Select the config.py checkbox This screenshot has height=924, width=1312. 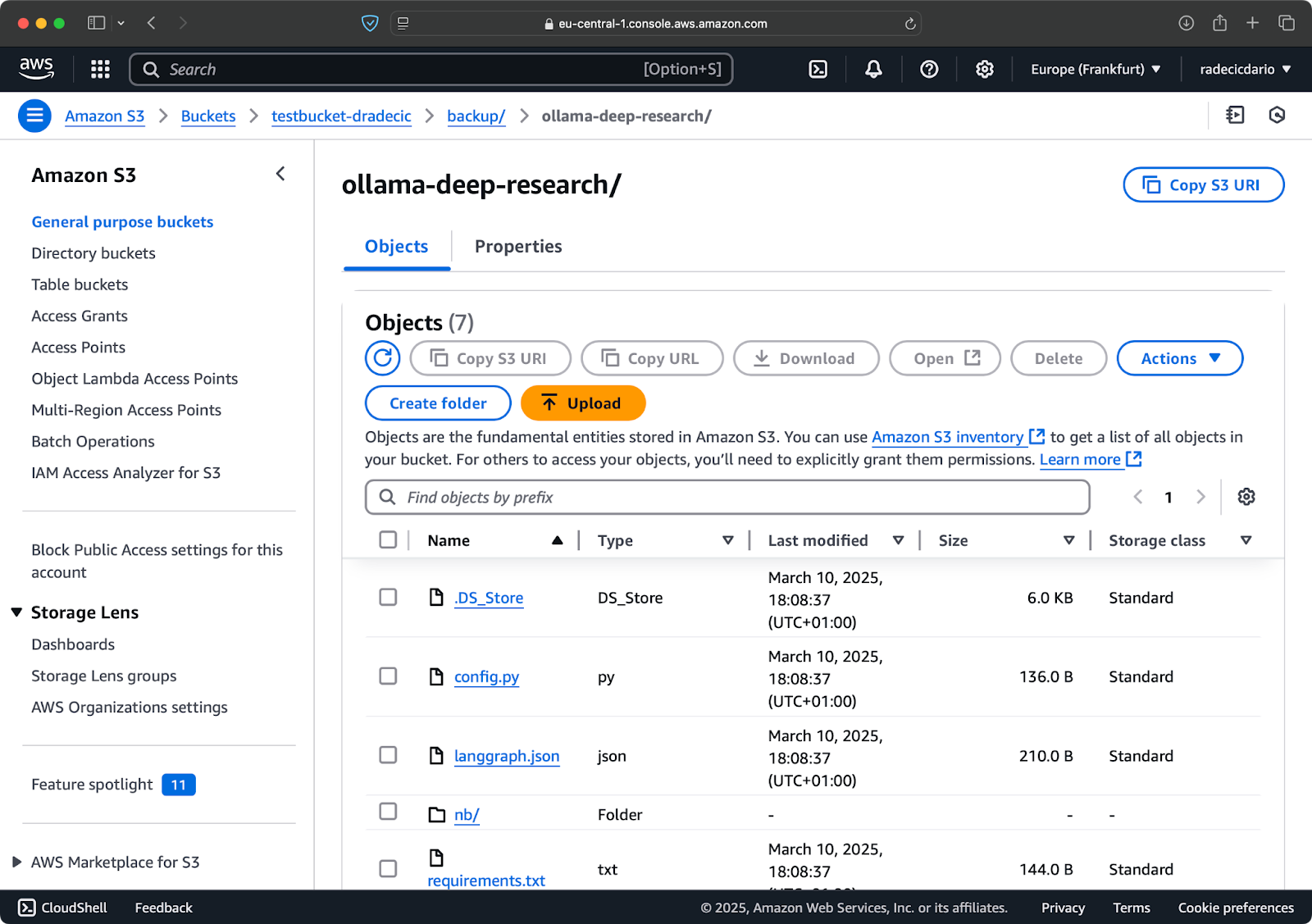388,676
